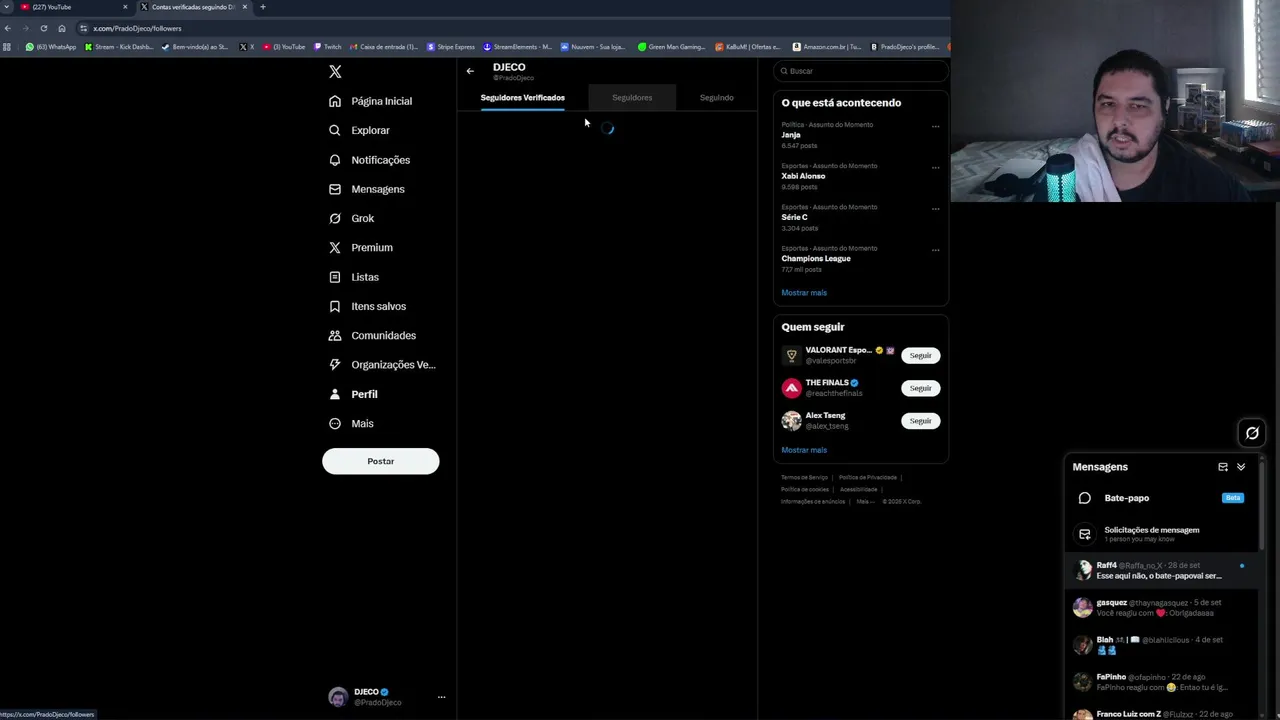Open more options for Série C trend

pyautogui.click(x=935, y=208)
